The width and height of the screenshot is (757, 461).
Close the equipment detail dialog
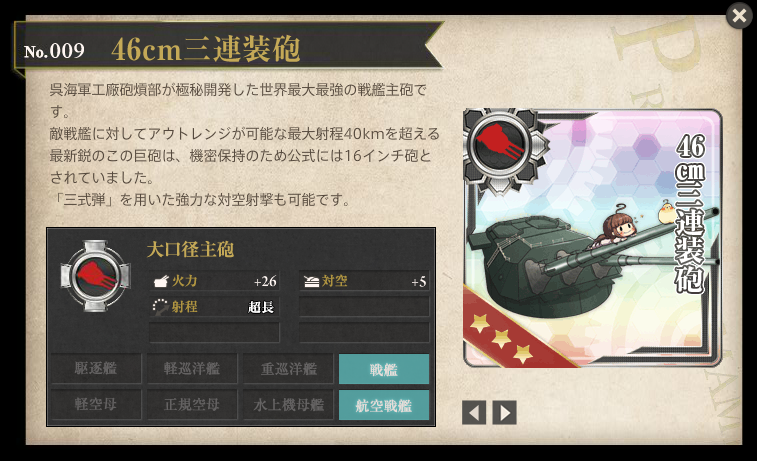739,15
